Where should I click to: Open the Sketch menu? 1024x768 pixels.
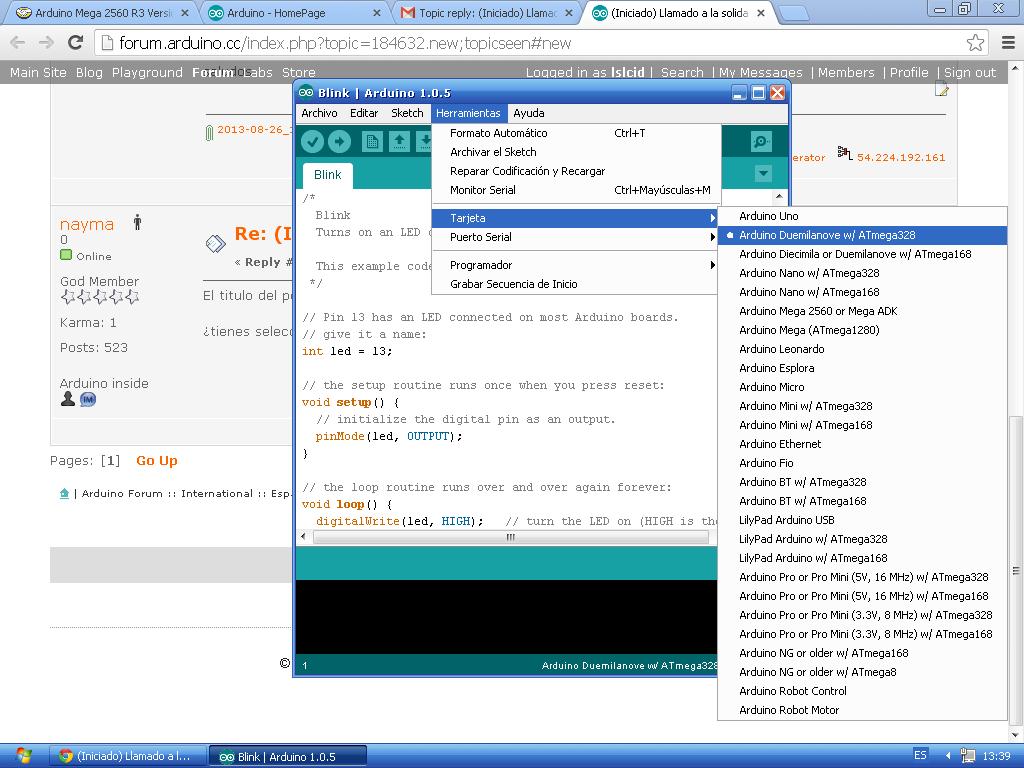point(407,113)
